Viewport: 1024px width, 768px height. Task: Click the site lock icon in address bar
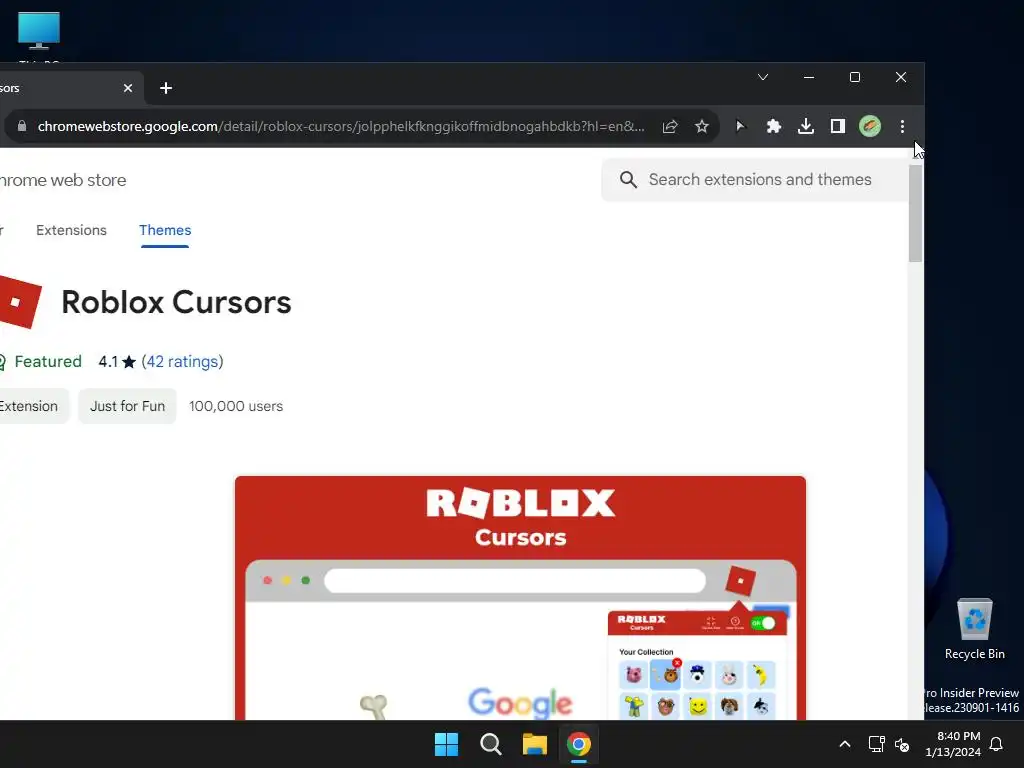pyautogui.click(x=22, y=126)
